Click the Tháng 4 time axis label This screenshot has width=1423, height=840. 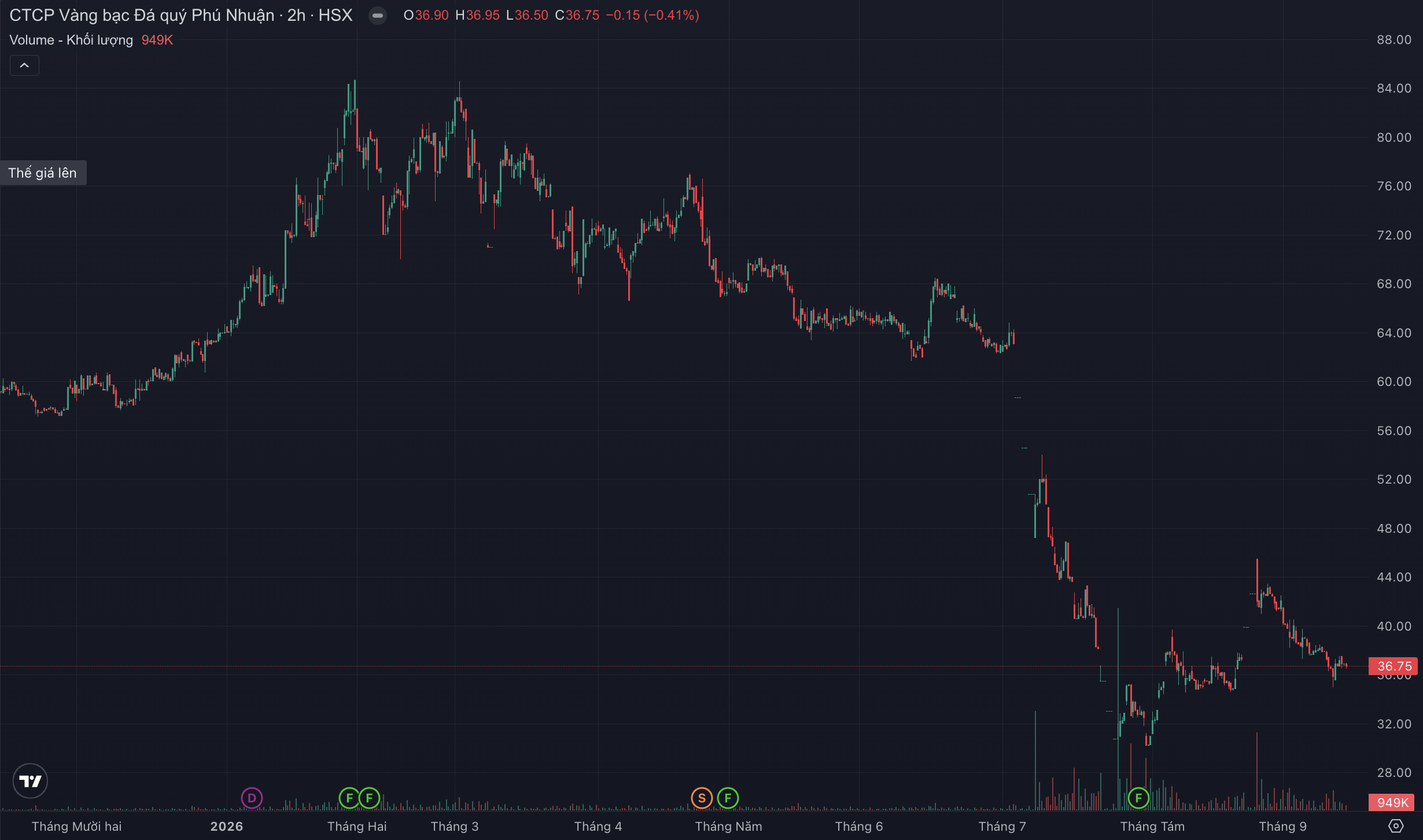tap(598, 827)
